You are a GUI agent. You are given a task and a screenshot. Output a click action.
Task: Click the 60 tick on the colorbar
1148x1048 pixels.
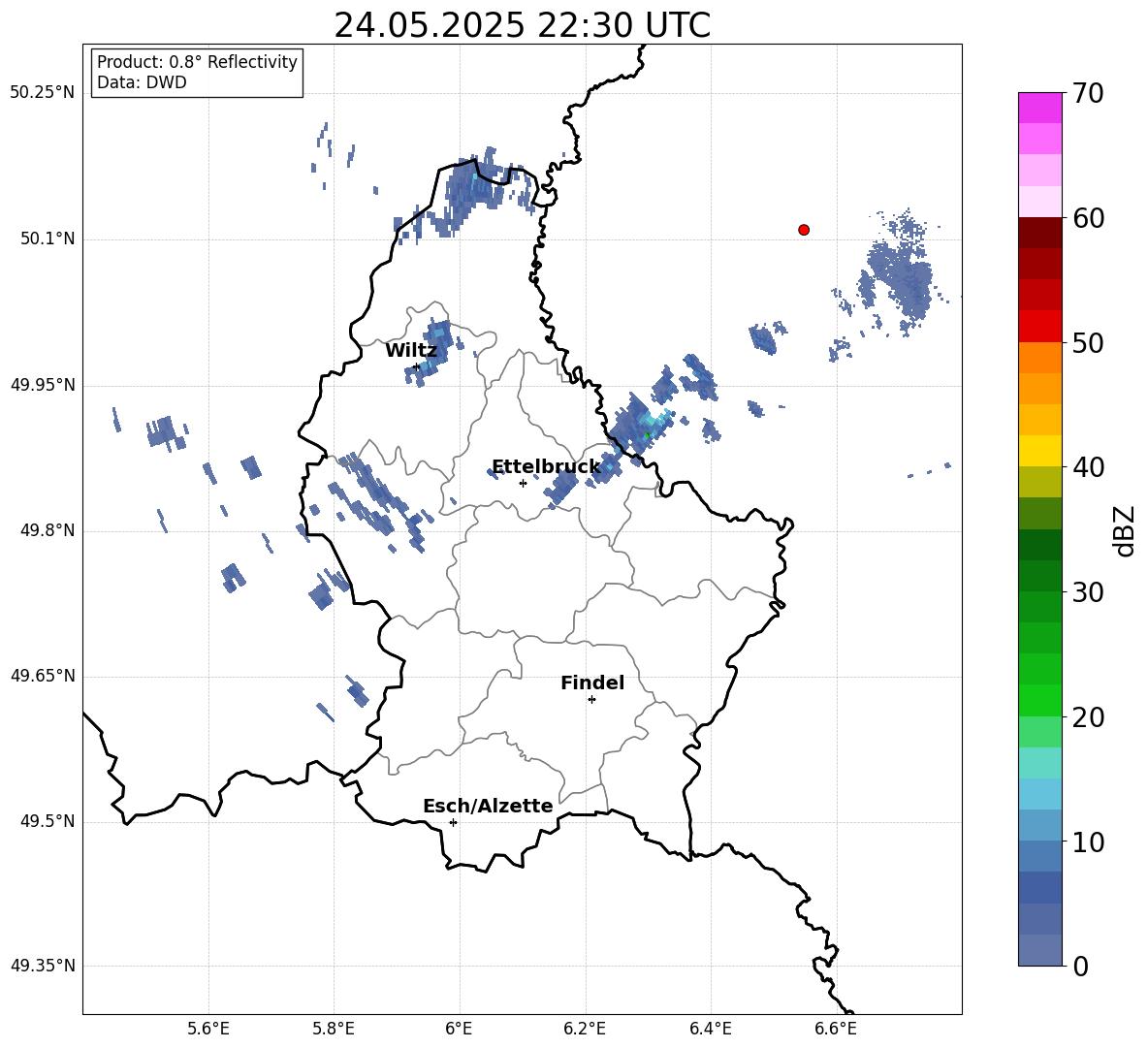pyautogui.click(x=1088, y=218)
